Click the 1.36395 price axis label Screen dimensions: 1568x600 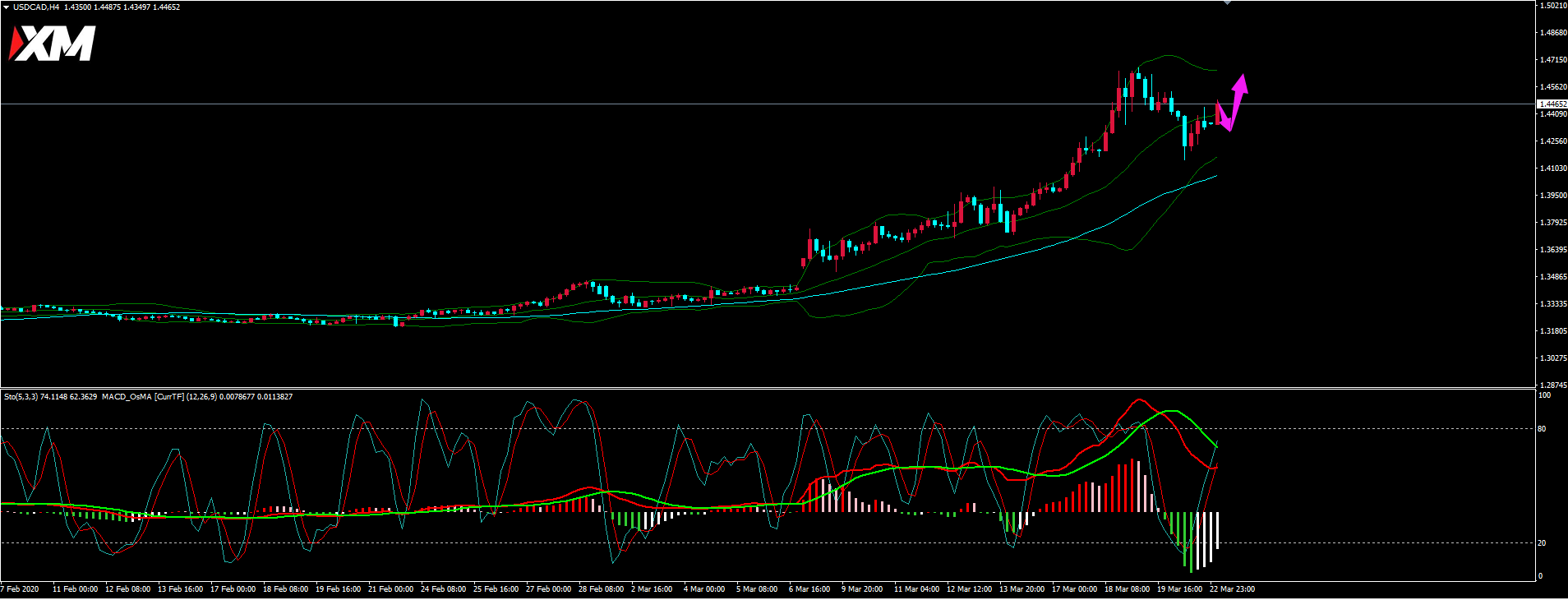[x=1552, y=250]
